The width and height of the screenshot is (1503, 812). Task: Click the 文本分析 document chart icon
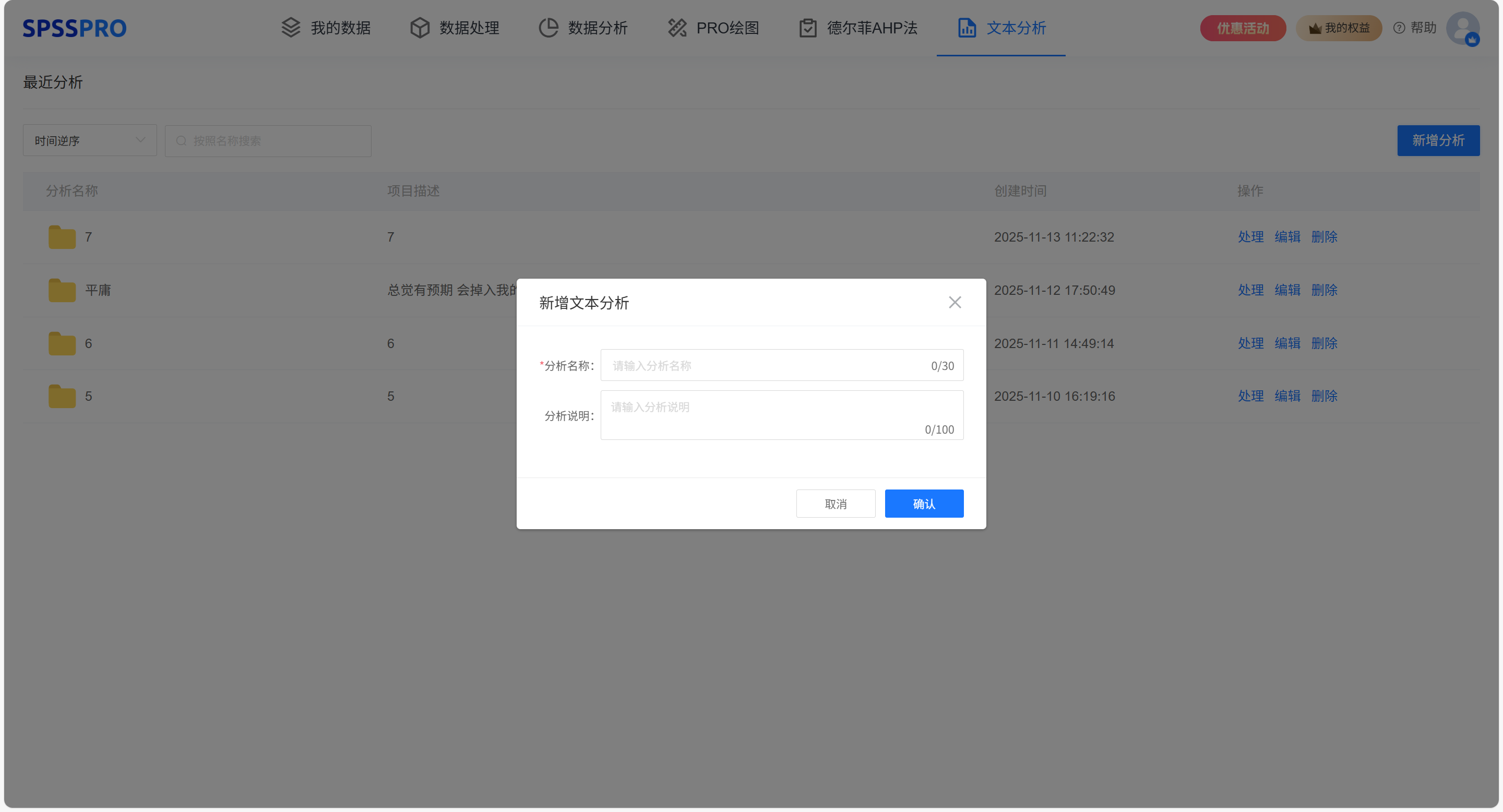(967, 28)
